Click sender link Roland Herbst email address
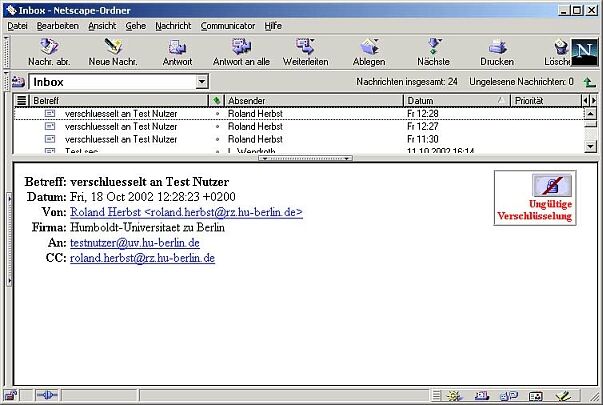This screenshot has width=603, height=405. (x=186, y=213)
